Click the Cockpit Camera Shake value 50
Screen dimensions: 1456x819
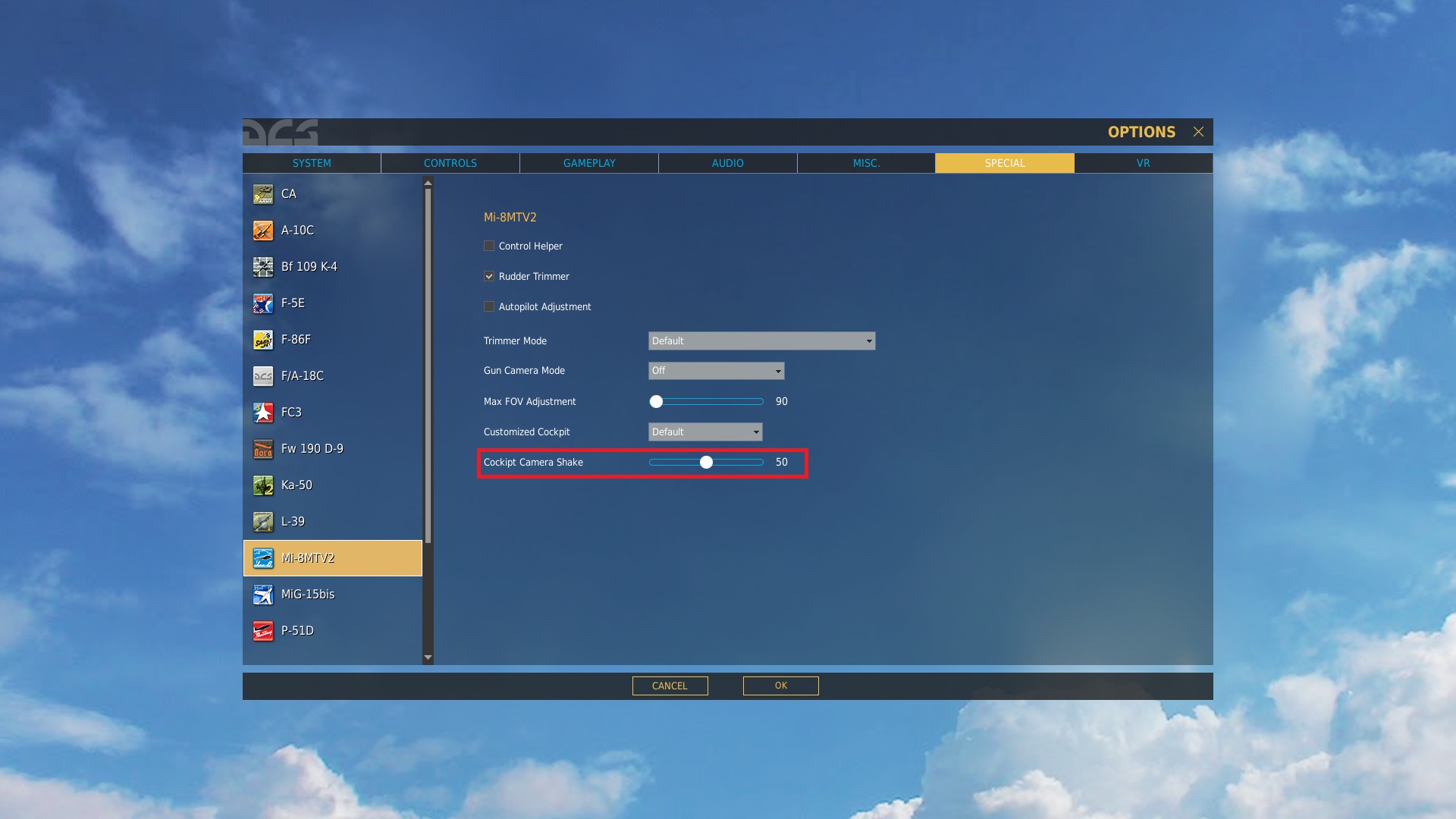(782, 463)
